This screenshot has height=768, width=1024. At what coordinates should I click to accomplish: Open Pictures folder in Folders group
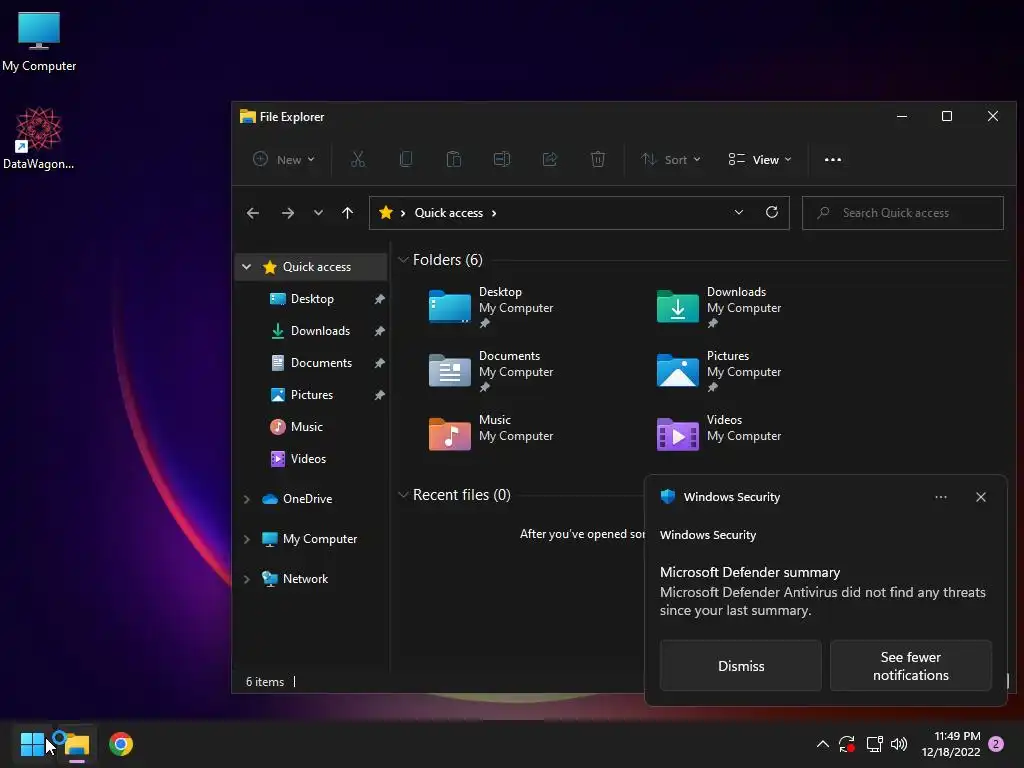[x=720, y=370]
